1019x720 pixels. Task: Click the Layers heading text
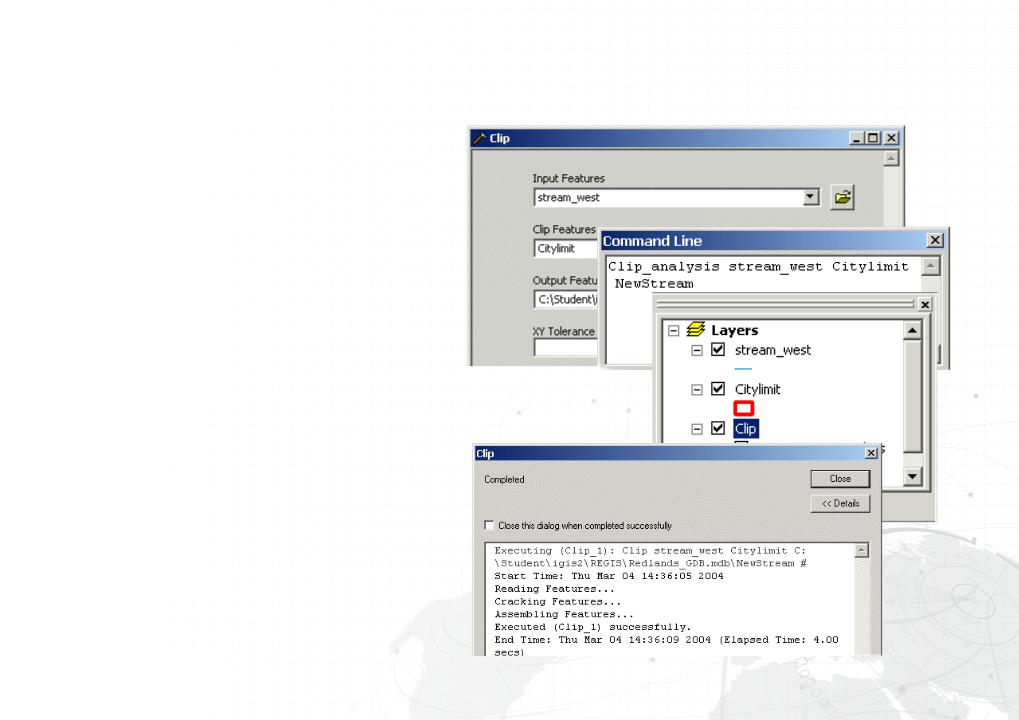coord(734,330)
